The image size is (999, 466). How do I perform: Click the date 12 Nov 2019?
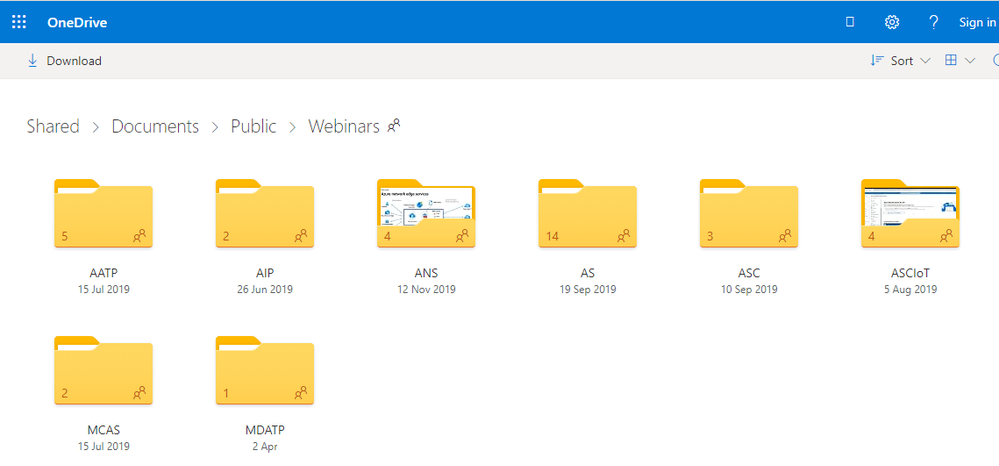pos(426,289)
